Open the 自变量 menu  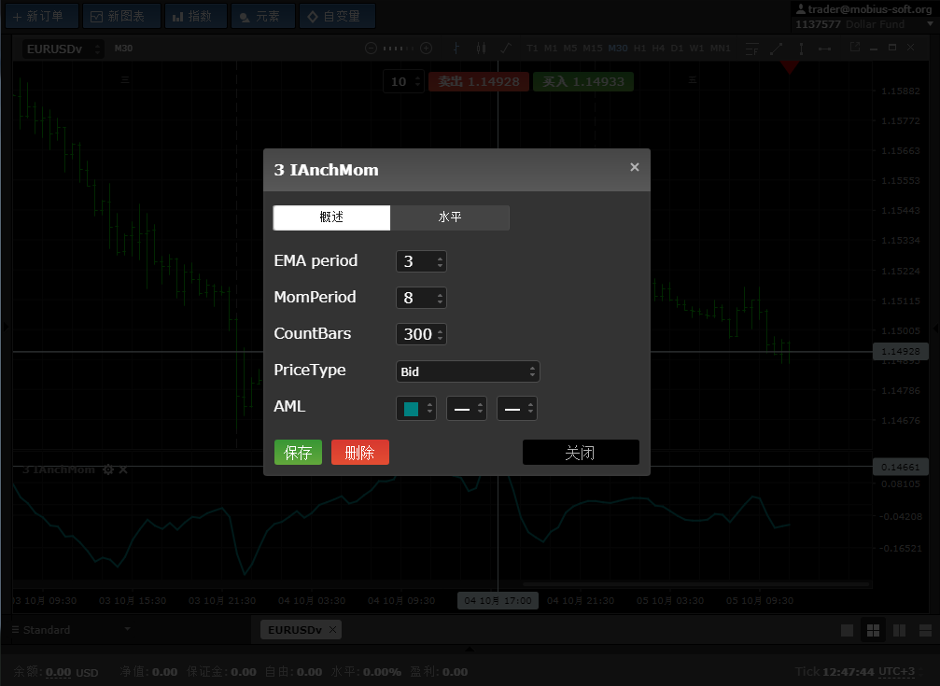[x=337, y=16]
